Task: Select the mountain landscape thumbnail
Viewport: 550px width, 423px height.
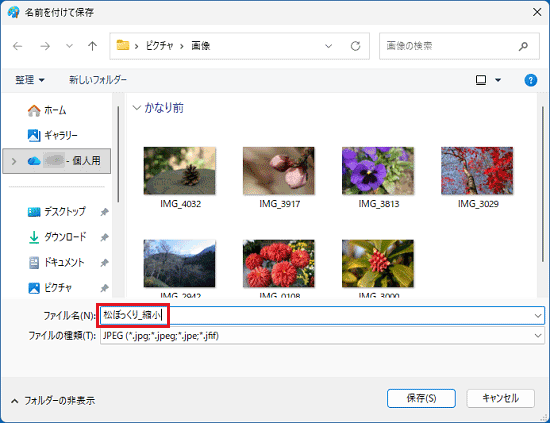Action: (180, 263)
